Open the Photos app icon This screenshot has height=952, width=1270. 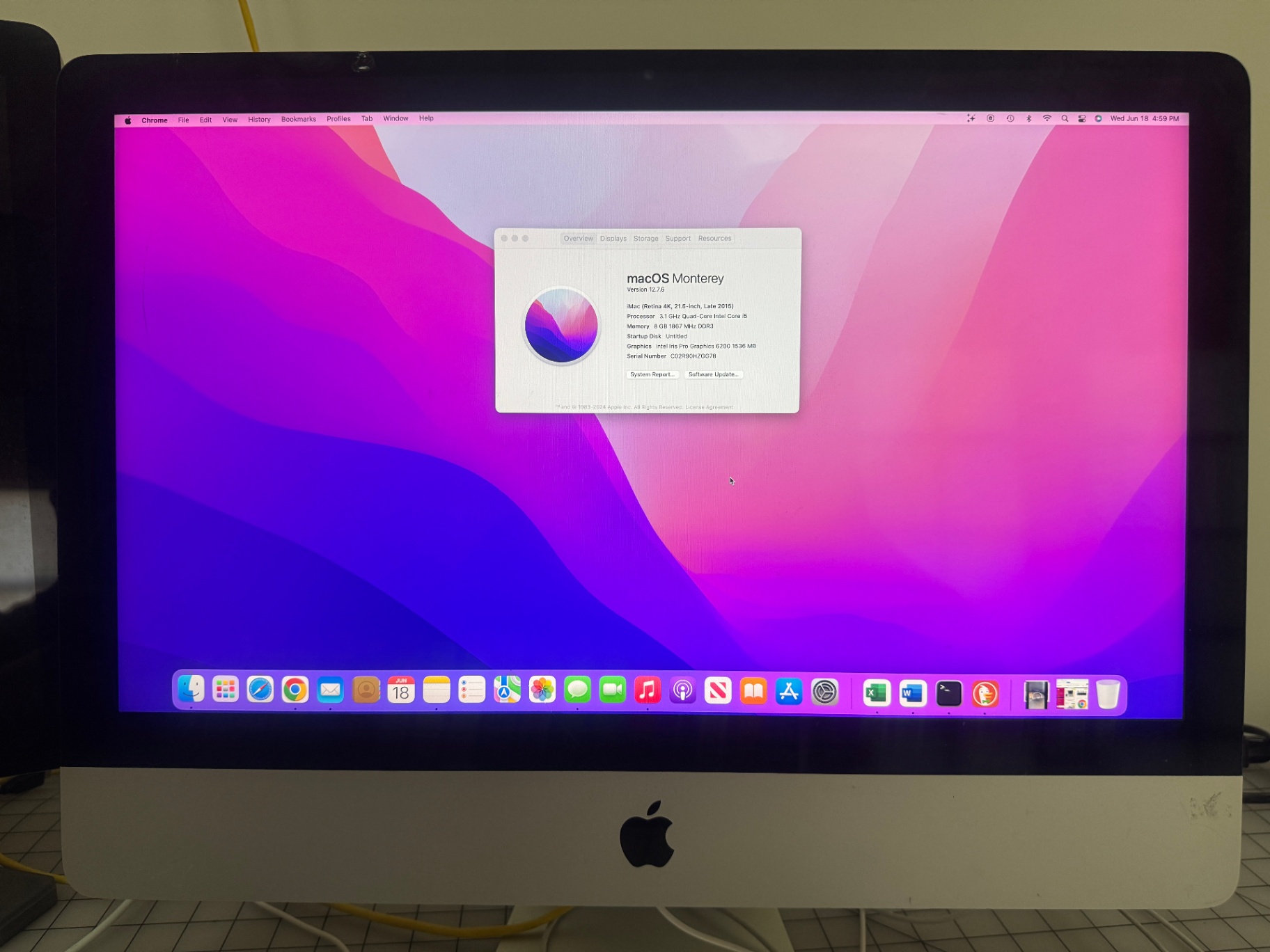click(542, 690)
